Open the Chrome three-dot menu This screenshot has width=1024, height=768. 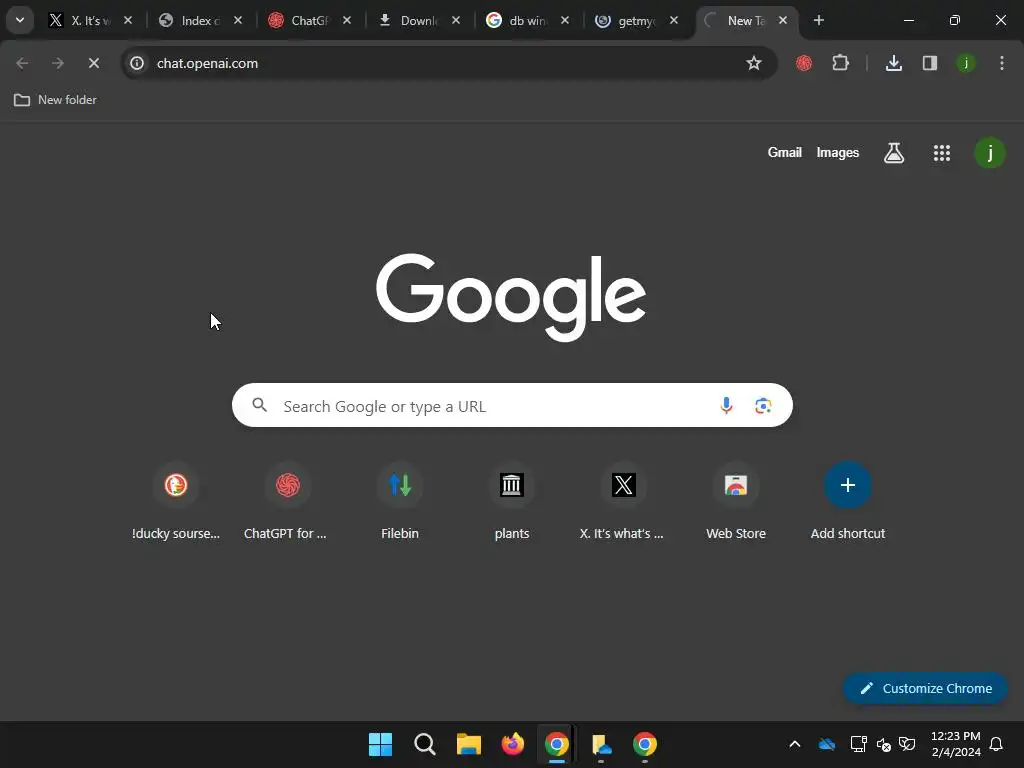[x=1002, y=63]
